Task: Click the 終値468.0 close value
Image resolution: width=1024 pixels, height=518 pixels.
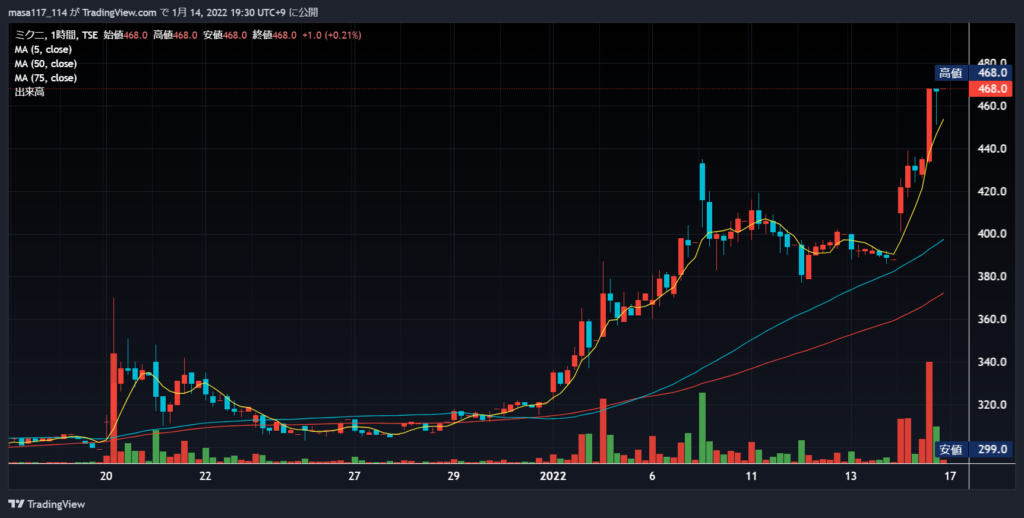Action: (x=274, y=35)
